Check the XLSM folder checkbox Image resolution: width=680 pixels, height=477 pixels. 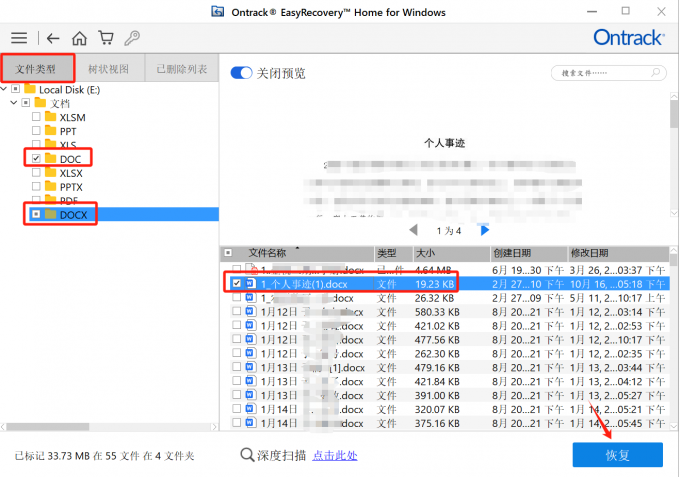click(36, 117)
